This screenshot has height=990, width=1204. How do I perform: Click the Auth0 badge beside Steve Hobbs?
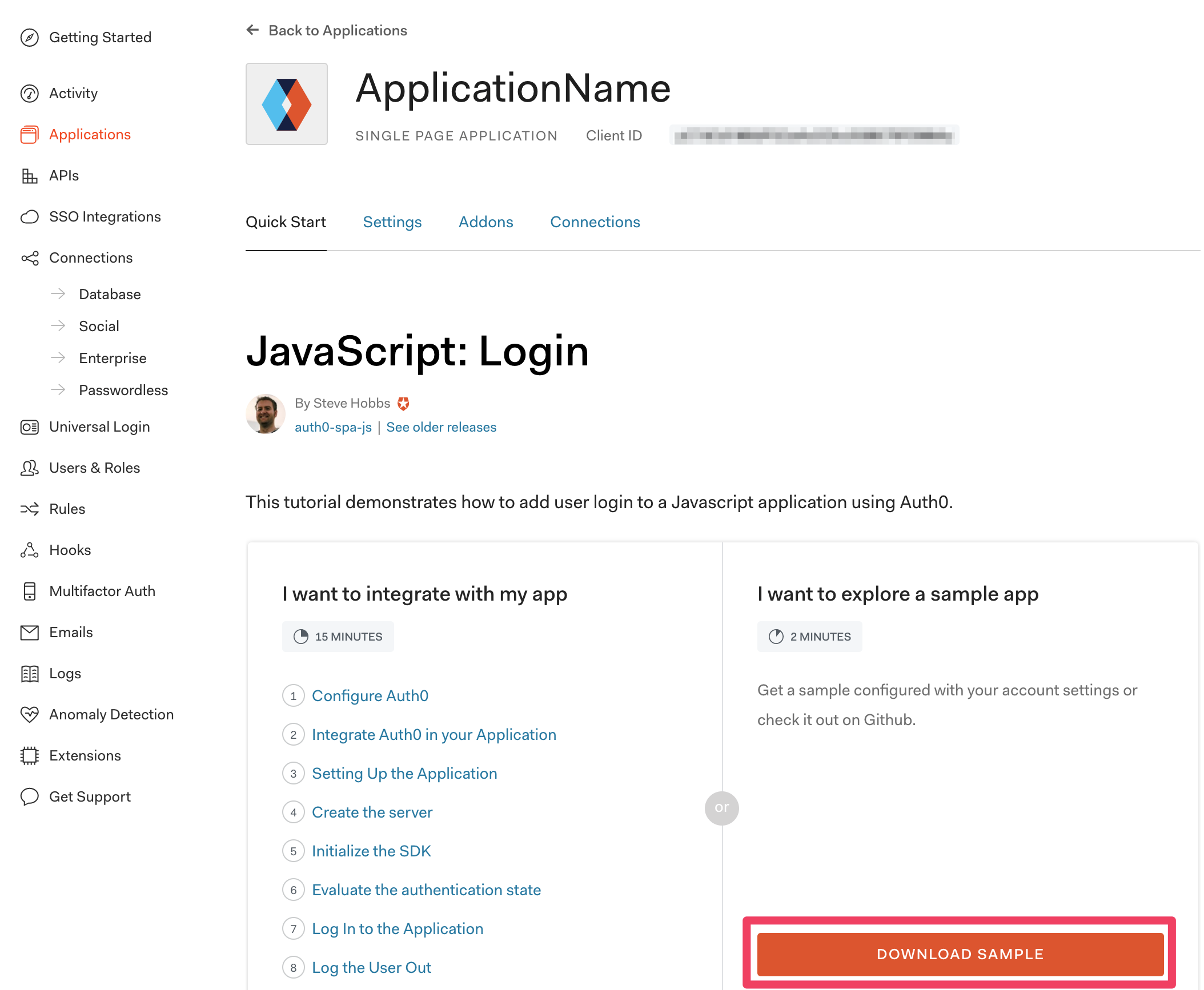403,404
